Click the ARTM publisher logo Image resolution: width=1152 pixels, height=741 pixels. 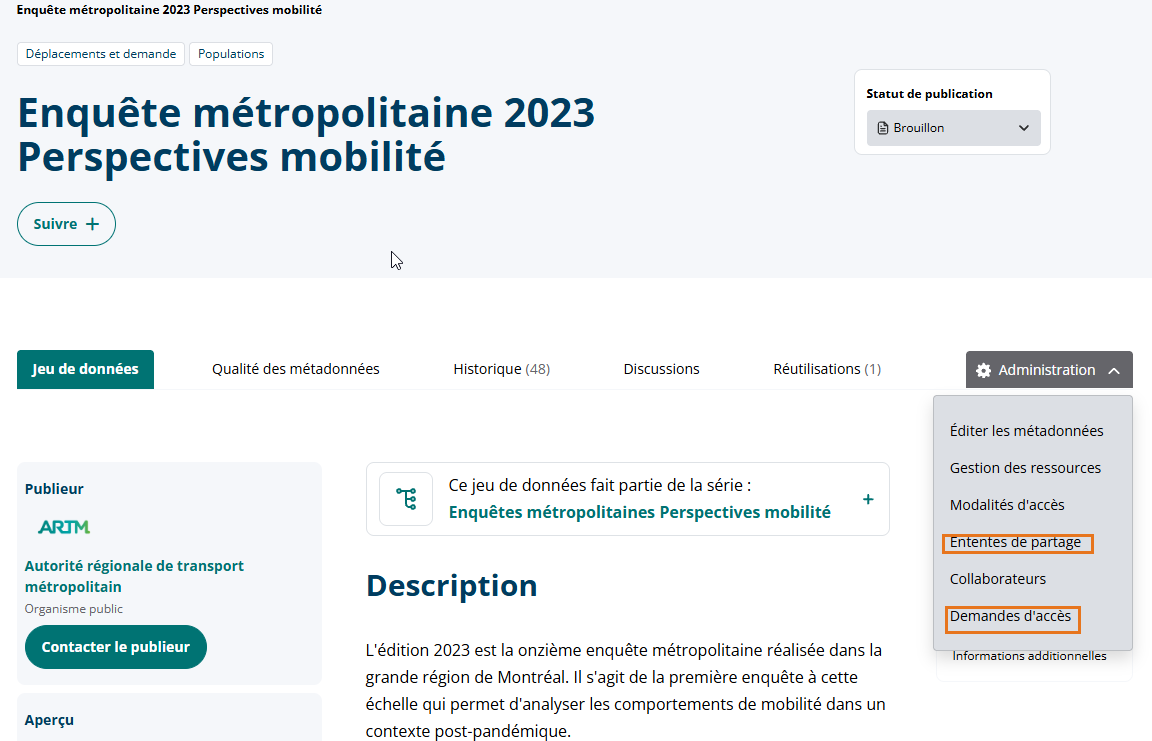(x=64, y=527)
